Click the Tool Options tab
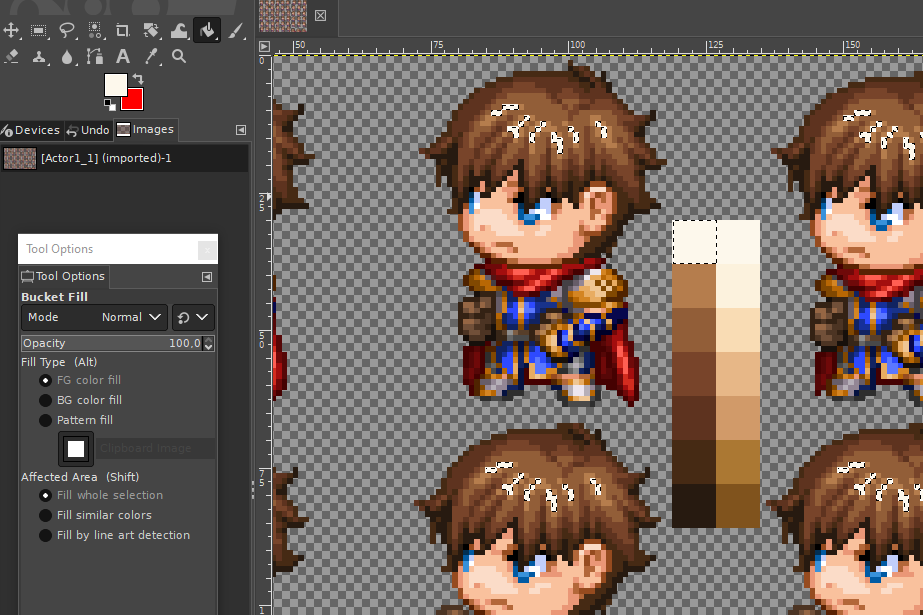The height and width of the screenshot is (615, 923). tap(64, 276)
